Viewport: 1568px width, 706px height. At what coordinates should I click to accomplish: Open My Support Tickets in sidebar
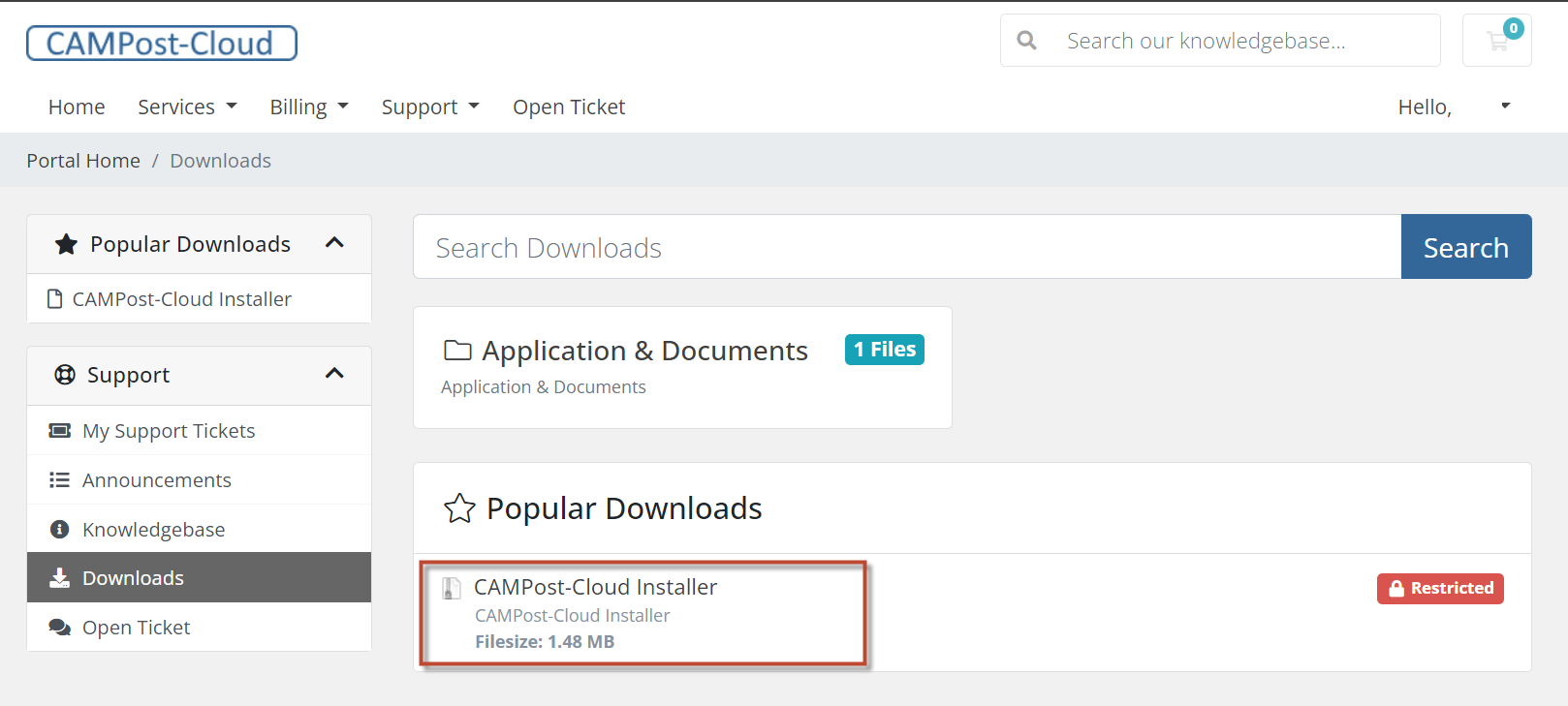pos(199,431)
